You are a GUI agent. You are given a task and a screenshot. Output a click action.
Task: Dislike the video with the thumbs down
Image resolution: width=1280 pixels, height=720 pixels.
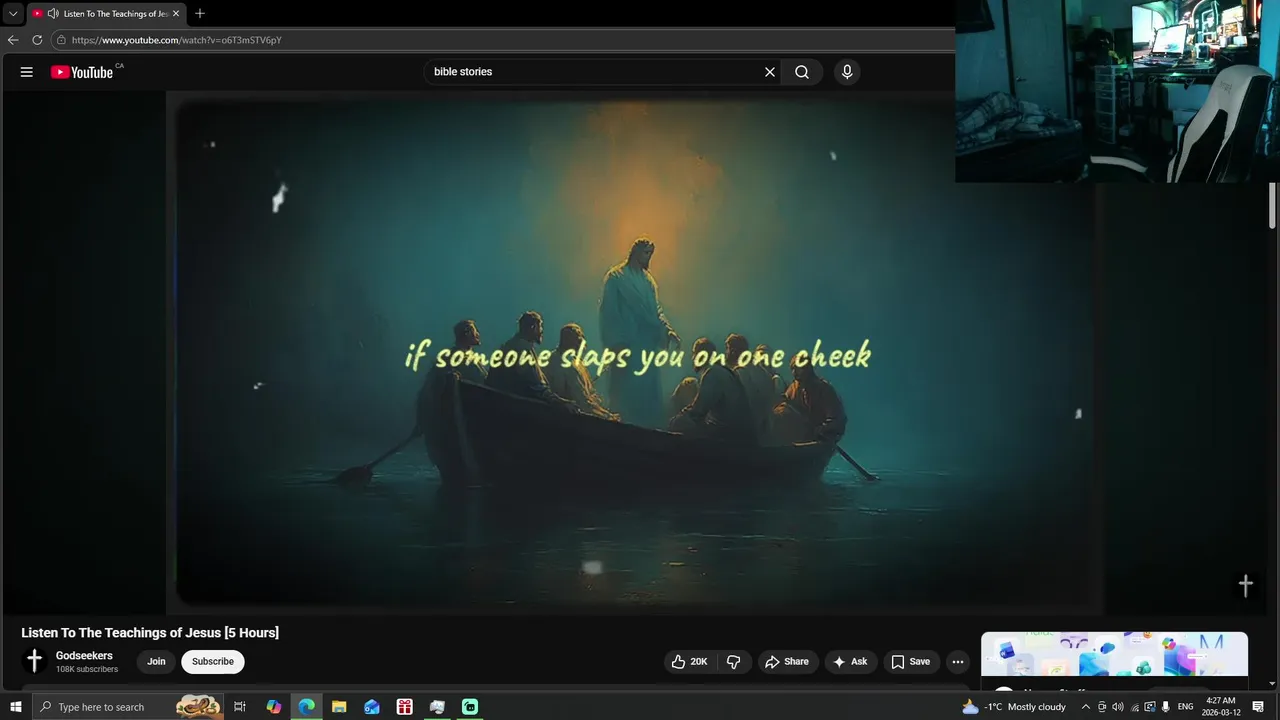click(734, 662)
